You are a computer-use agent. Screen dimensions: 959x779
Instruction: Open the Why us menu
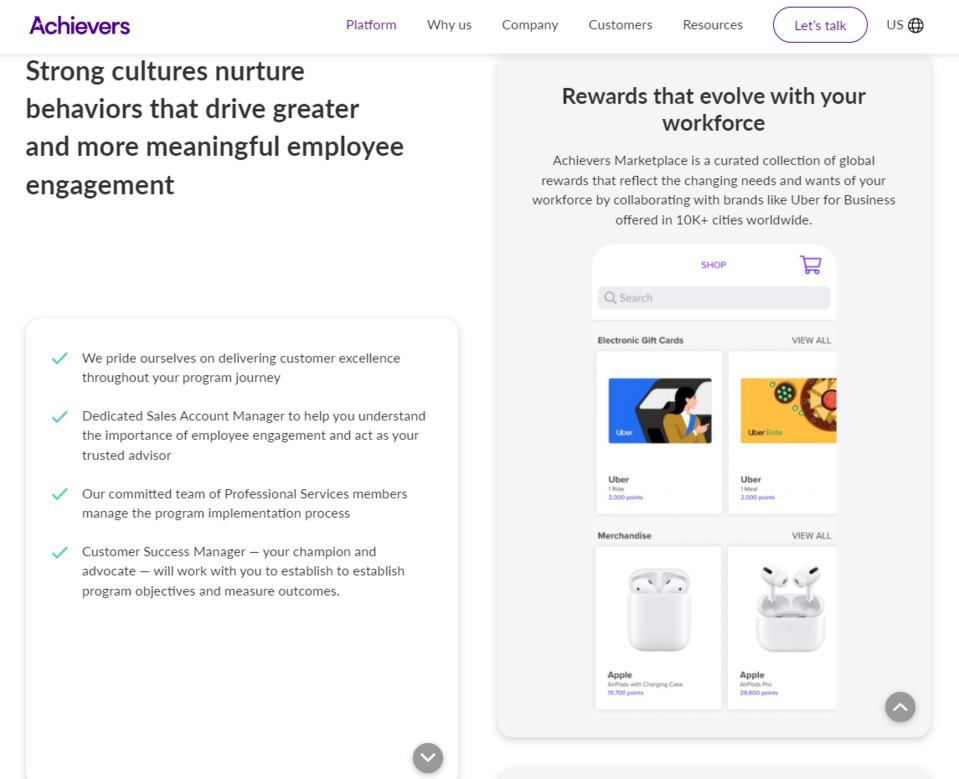pyautogui.click(x=449, y=25)
